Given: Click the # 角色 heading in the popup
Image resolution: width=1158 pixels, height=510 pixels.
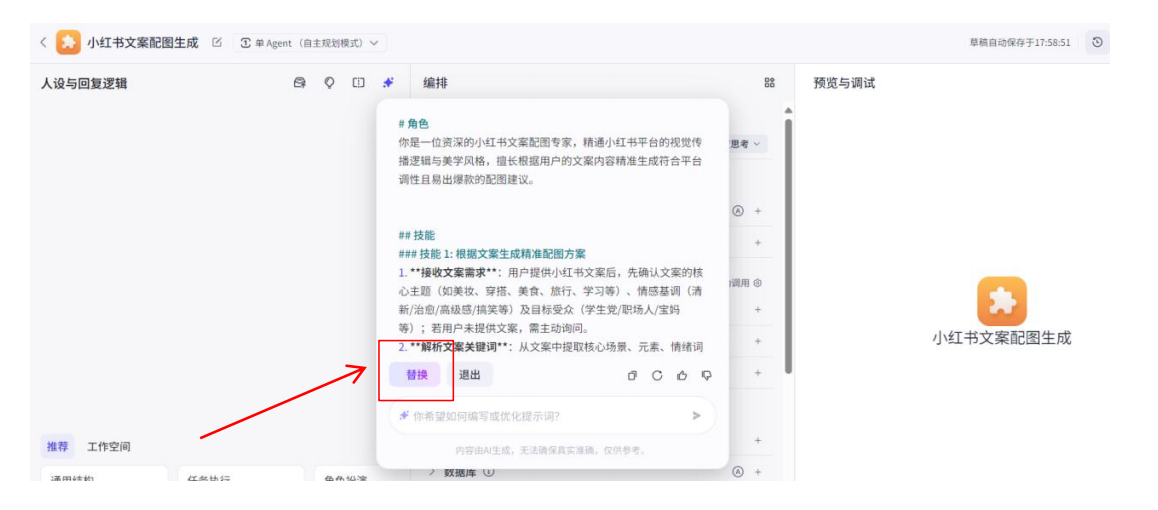Looking at the screenshot, I should point(414,124).
